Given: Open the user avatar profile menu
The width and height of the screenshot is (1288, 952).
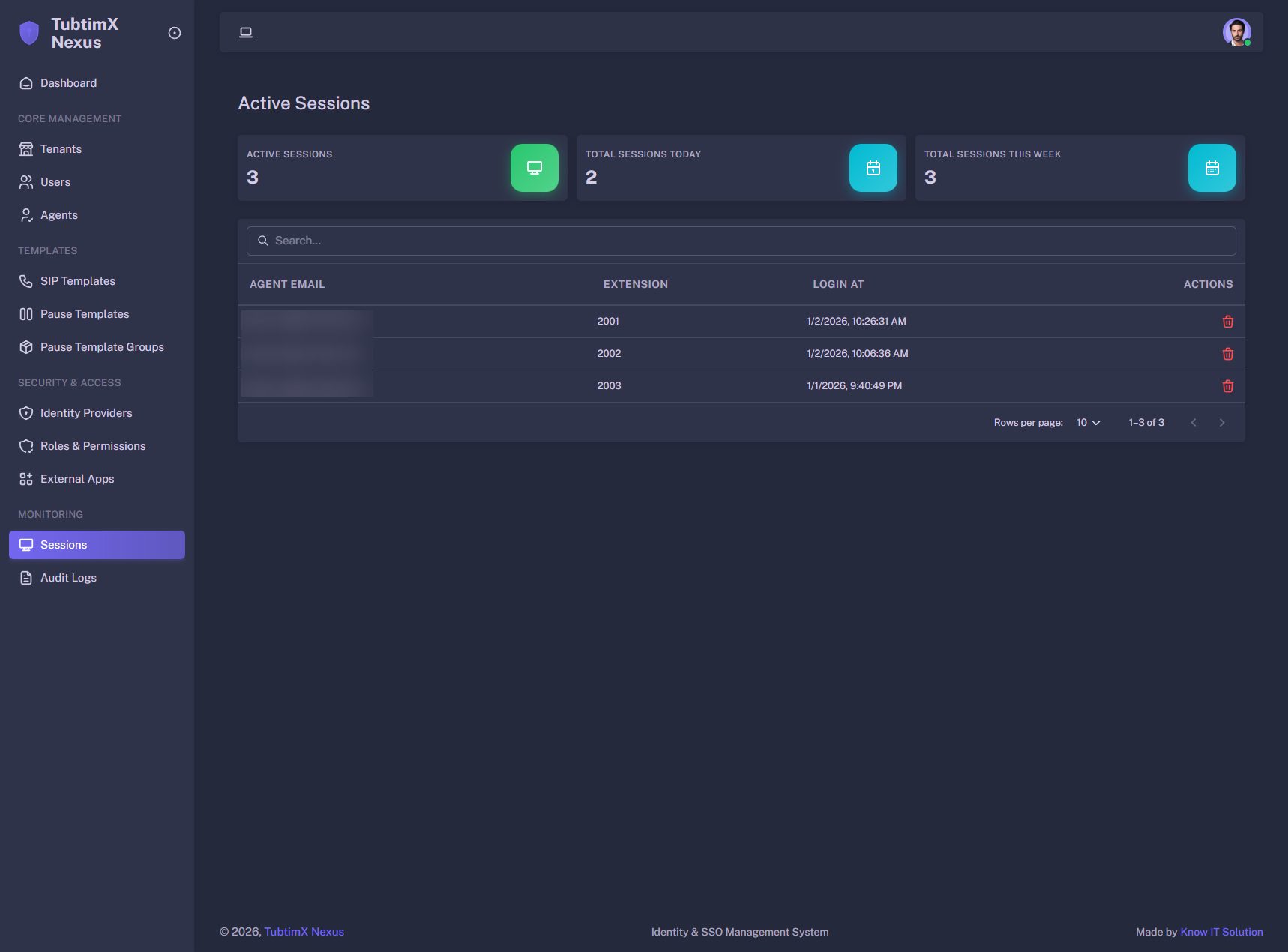Looking at the screenshot, I should click(x=1236, y=32).
